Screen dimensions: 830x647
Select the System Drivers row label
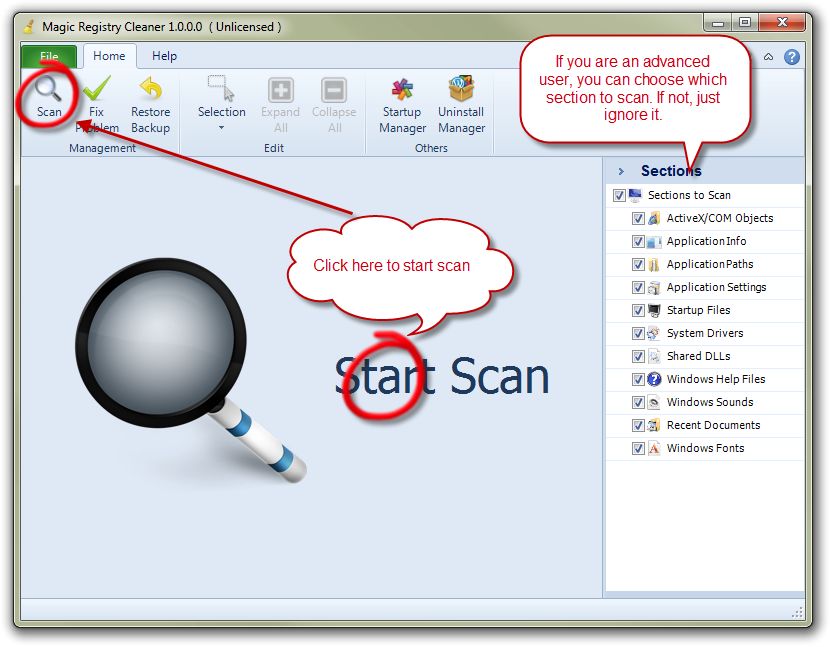point(705,333)
